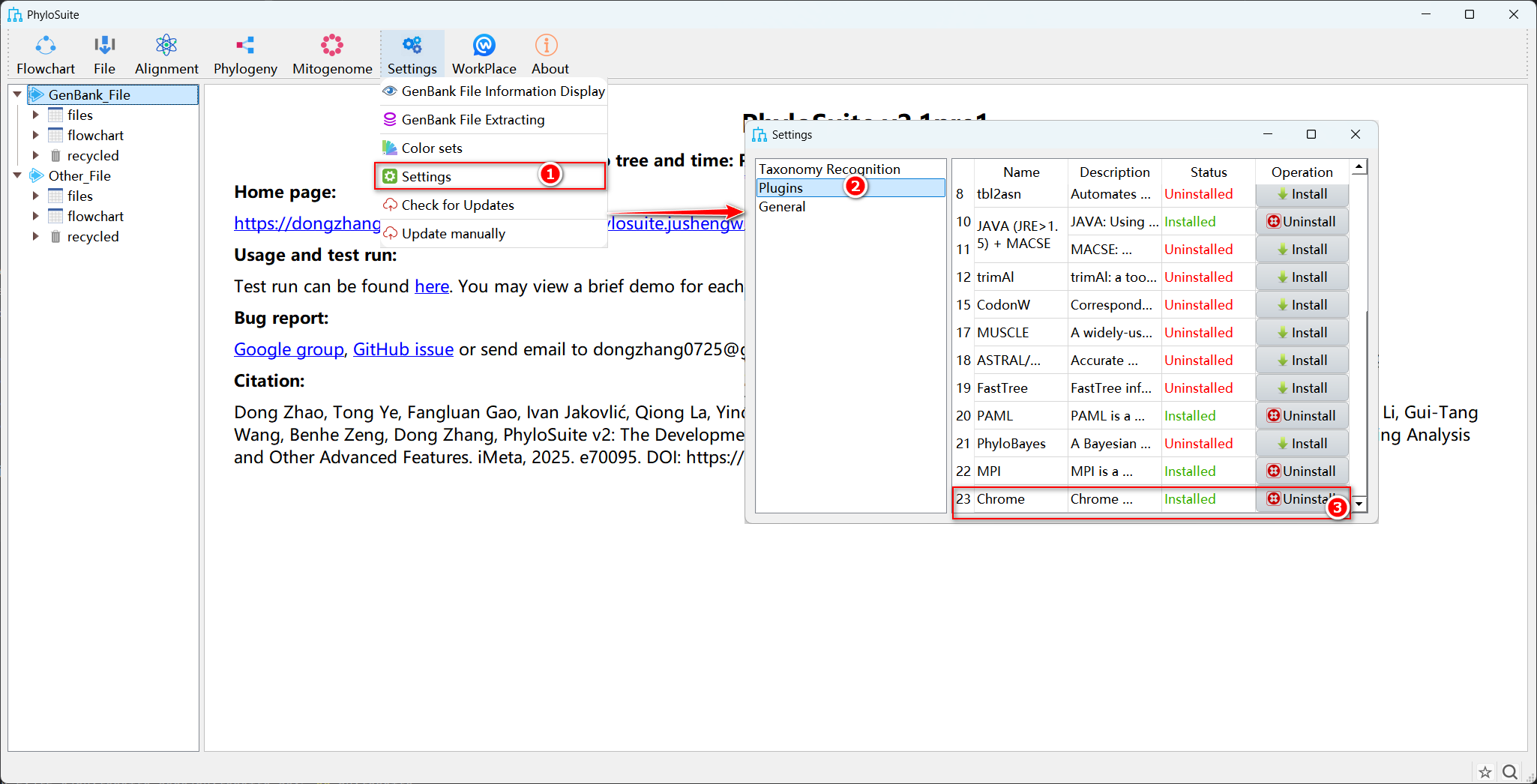Open Color sets menu entry

point(494,148)
